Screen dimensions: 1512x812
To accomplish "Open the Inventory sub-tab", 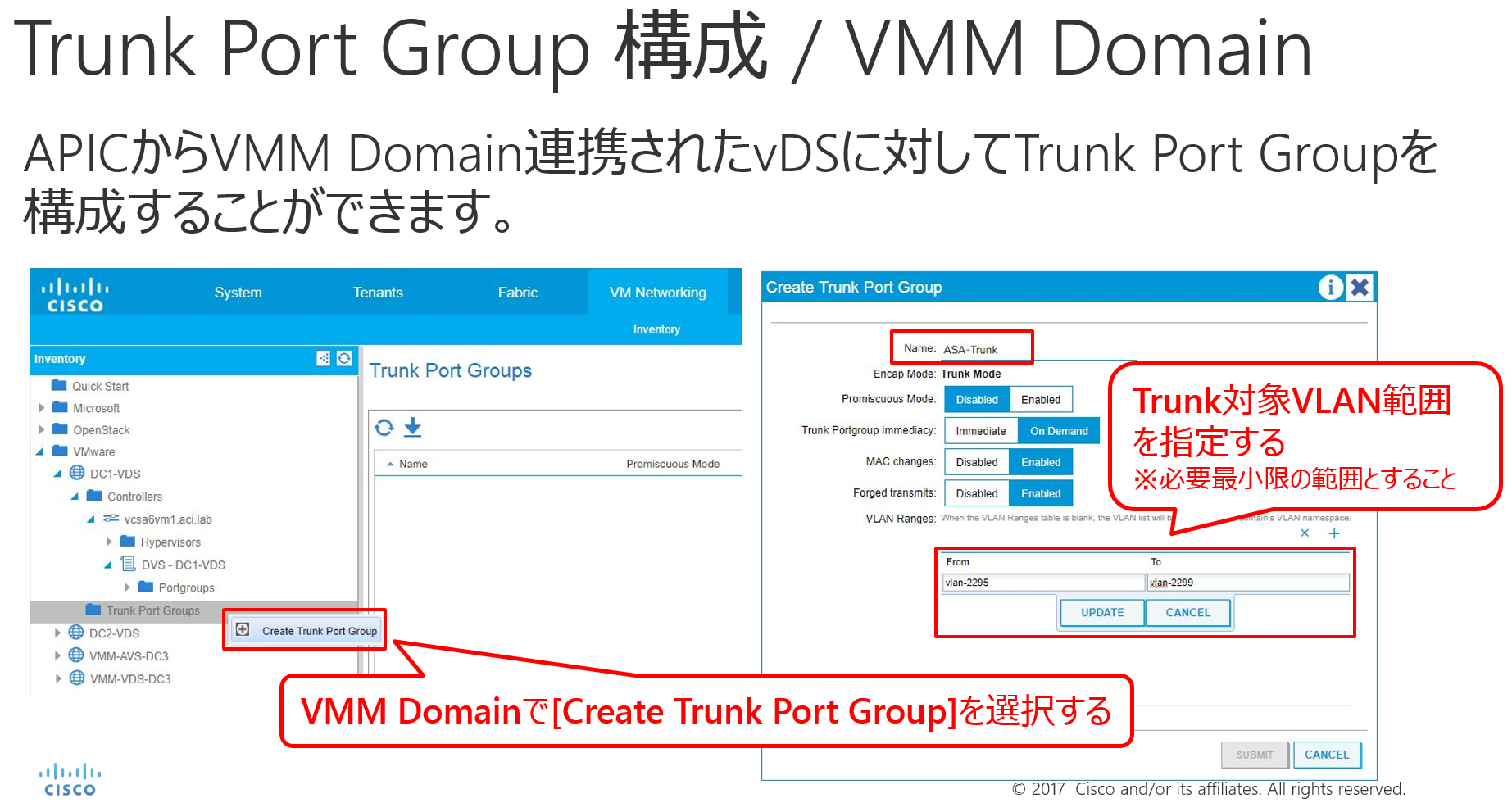I will pyautogui.click(x=656, y=329).
